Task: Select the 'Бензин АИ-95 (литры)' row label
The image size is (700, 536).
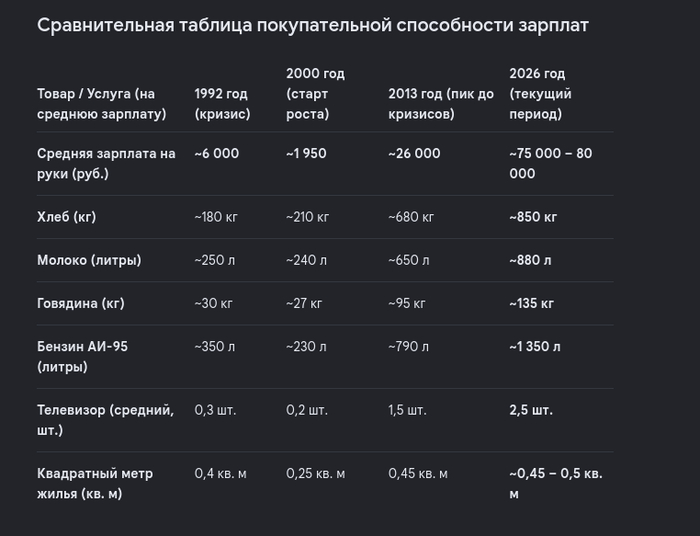Action: [83, 357]
